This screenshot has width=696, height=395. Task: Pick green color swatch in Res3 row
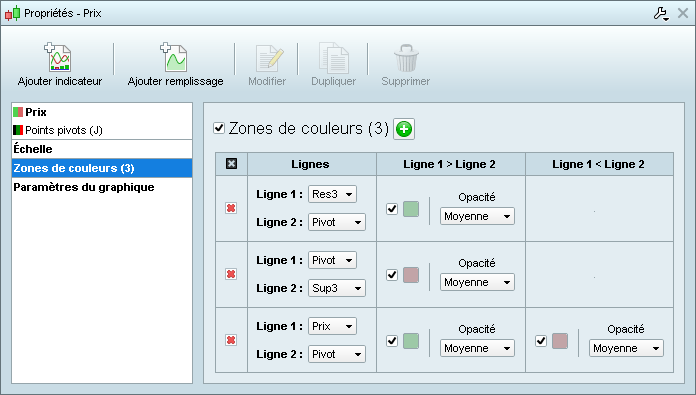(411, 209)
